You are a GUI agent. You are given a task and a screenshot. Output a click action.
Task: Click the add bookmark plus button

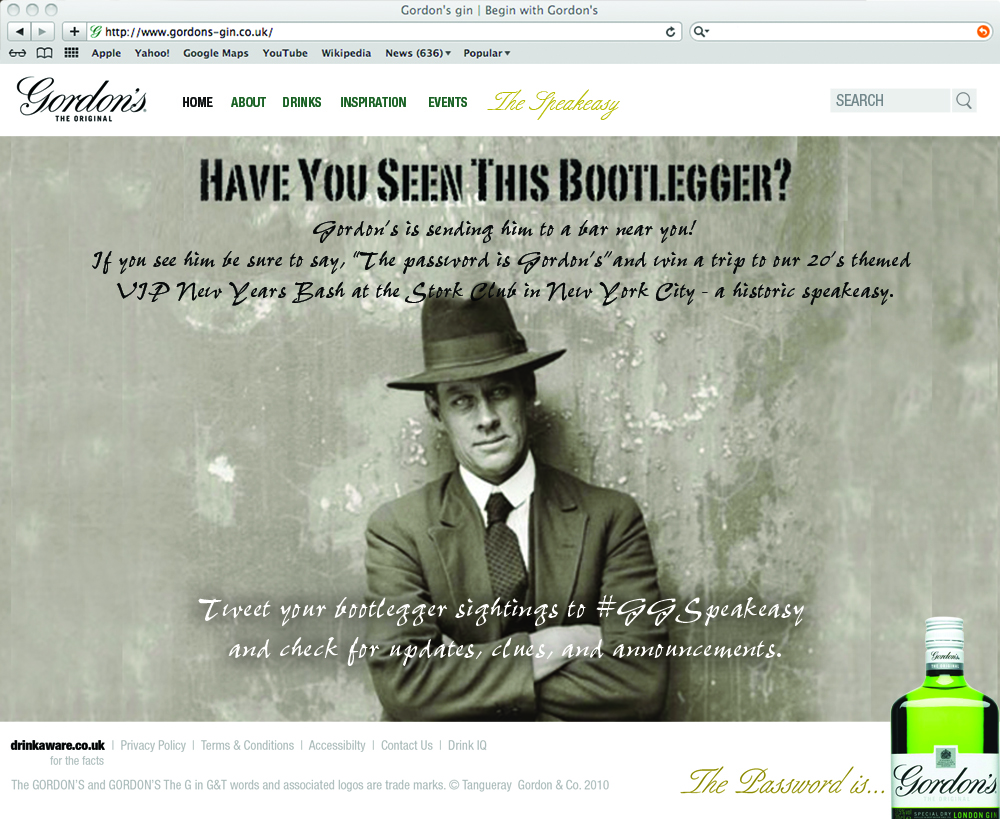75,31
